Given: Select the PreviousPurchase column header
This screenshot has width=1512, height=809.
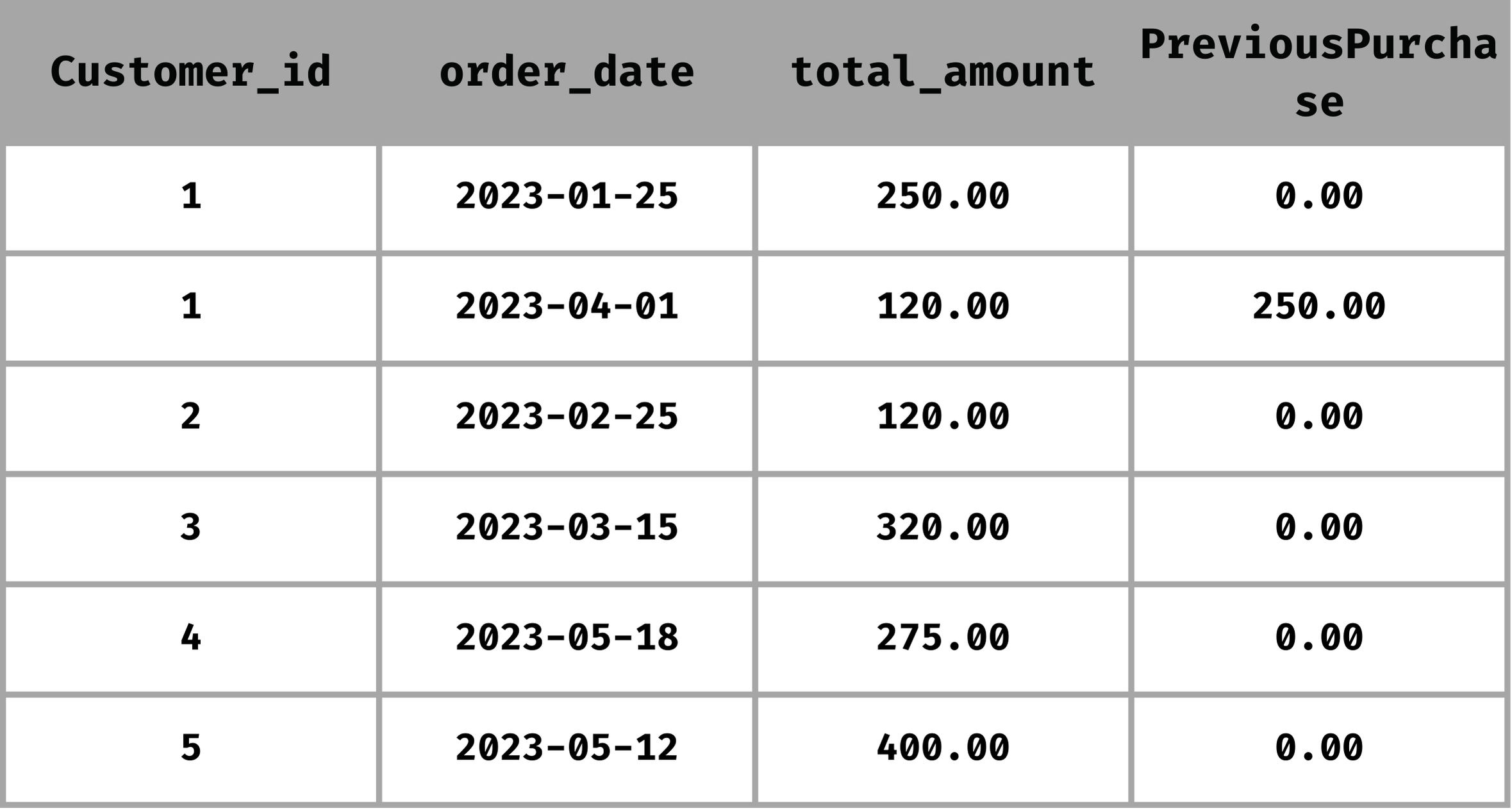Looking at the screenshot, I should point(1318,72).
